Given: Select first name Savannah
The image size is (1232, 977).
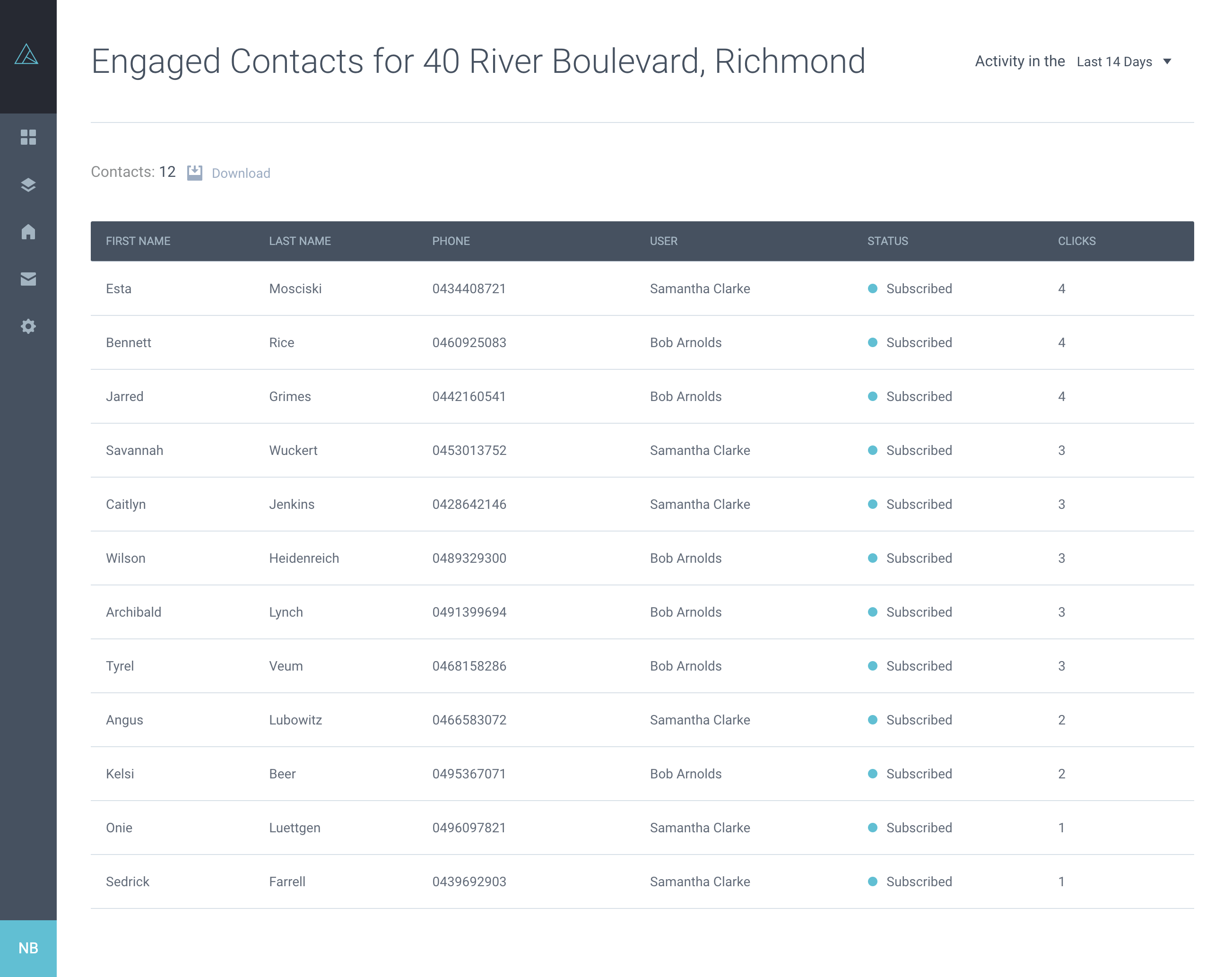Looking at the screenshot, I should pos(134,451).
